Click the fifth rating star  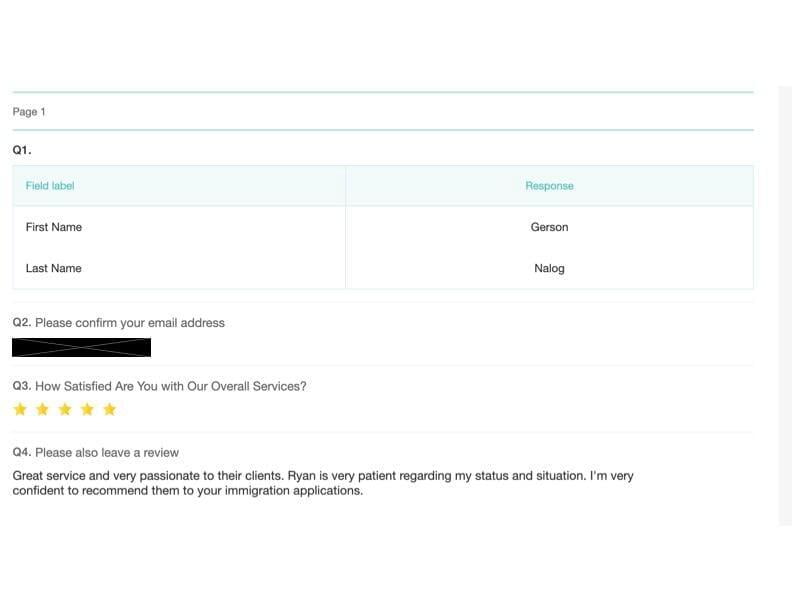coord(110,409)
